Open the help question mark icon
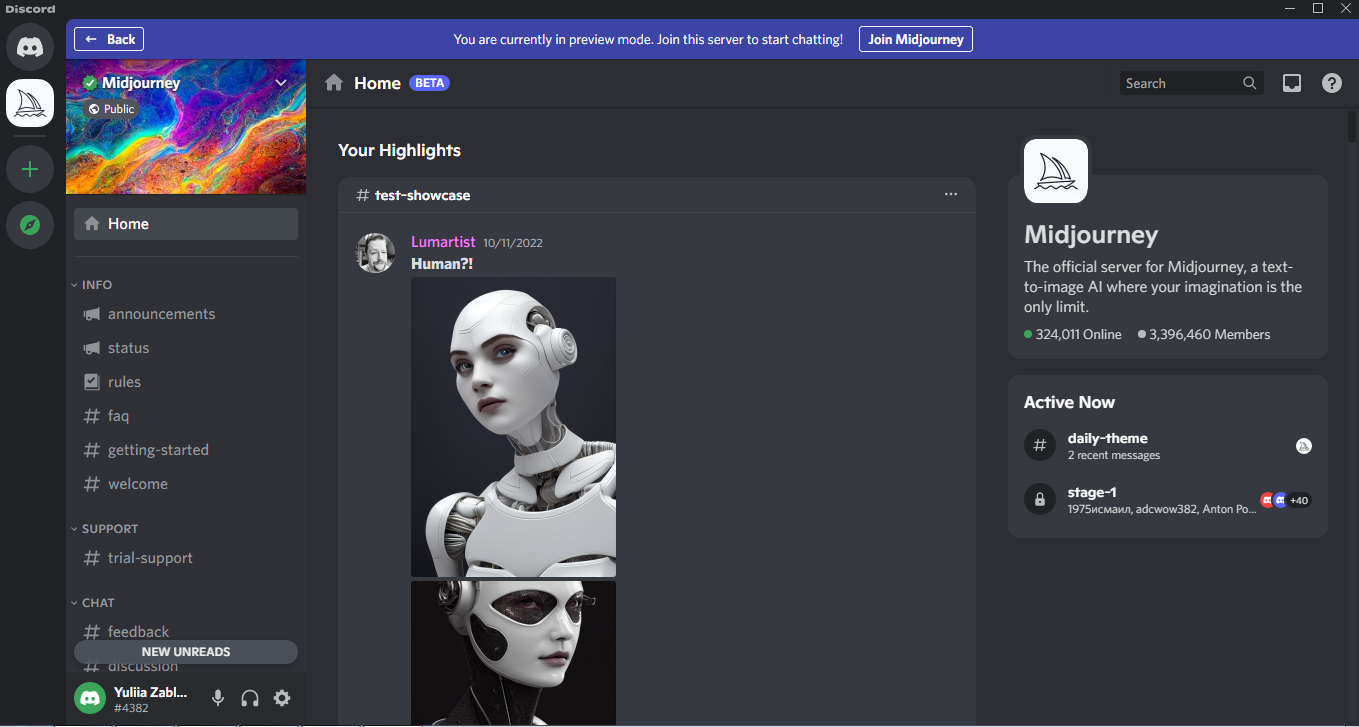 (1332, 83)
